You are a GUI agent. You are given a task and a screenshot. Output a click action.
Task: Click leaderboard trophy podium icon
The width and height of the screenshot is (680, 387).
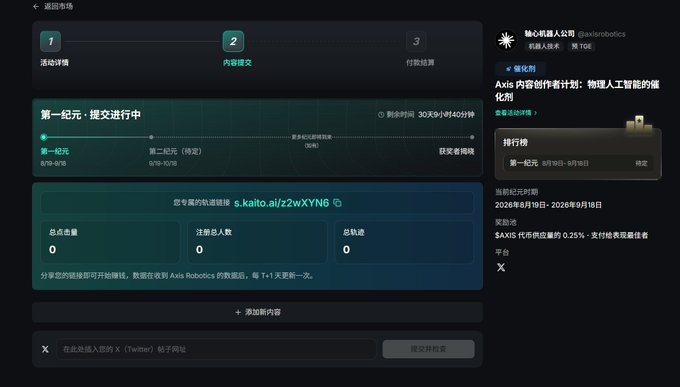coord(639,124)
